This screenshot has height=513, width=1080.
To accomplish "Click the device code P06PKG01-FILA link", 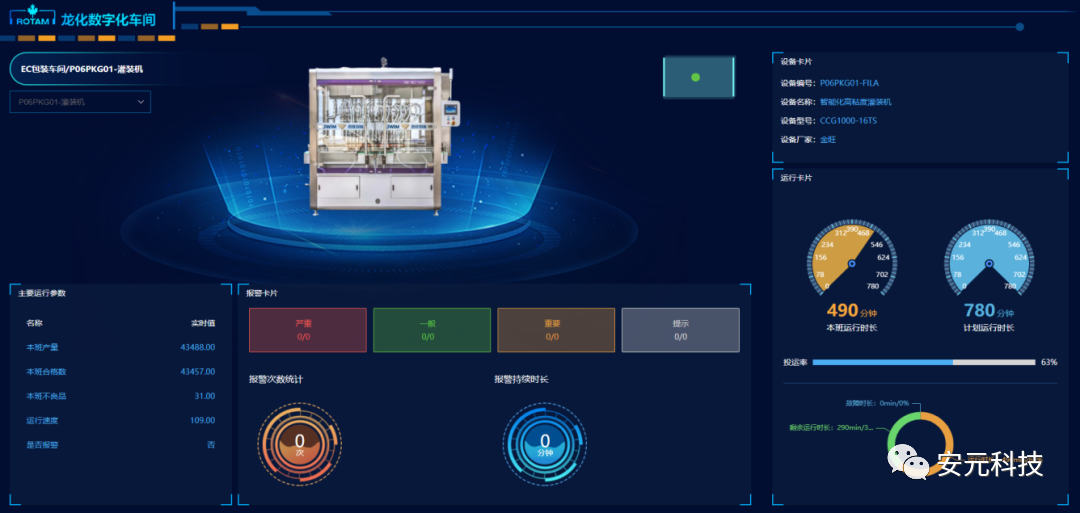I will coord(849,83).
